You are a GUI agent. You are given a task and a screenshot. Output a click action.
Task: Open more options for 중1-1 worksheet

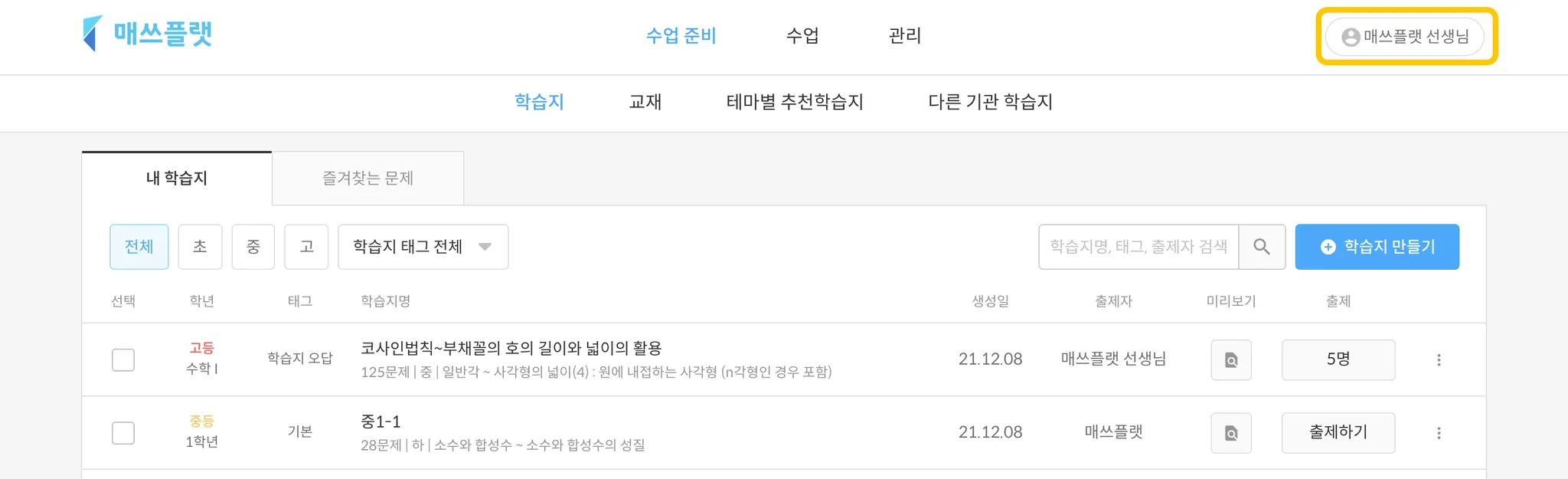click(1439, 433)
